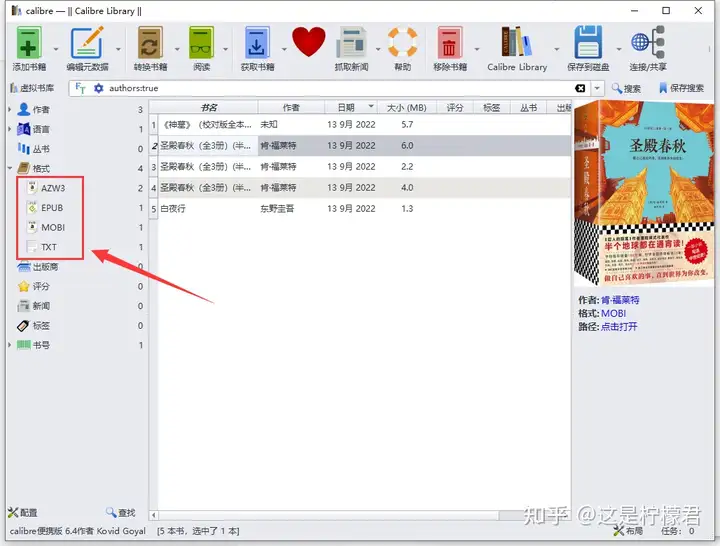This screenshot has width=720, height=546.
Task: Expand the Identifiers (书号) tree category
Action: pyautogui.click(x=10, y=345)
